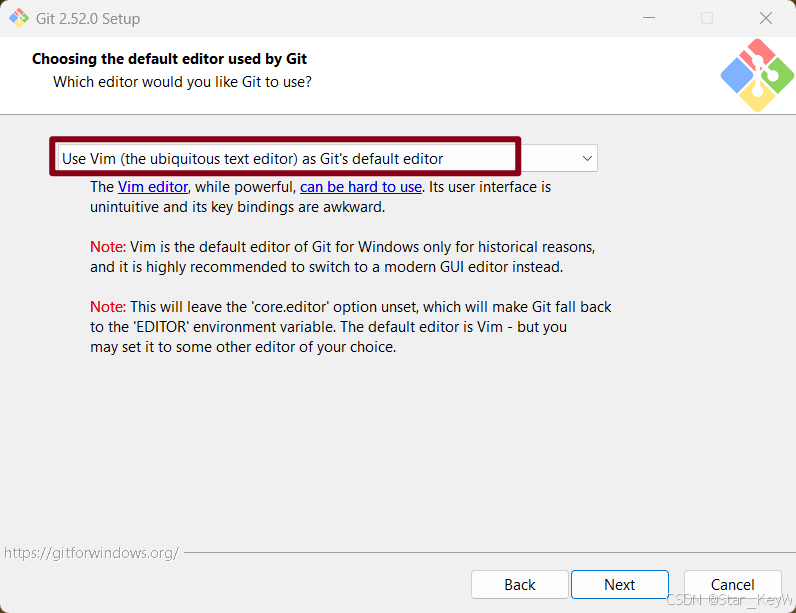Click the note about the 'core.editor' option
This screenshot has height=613, width=796.
click(x=351, y=327)
